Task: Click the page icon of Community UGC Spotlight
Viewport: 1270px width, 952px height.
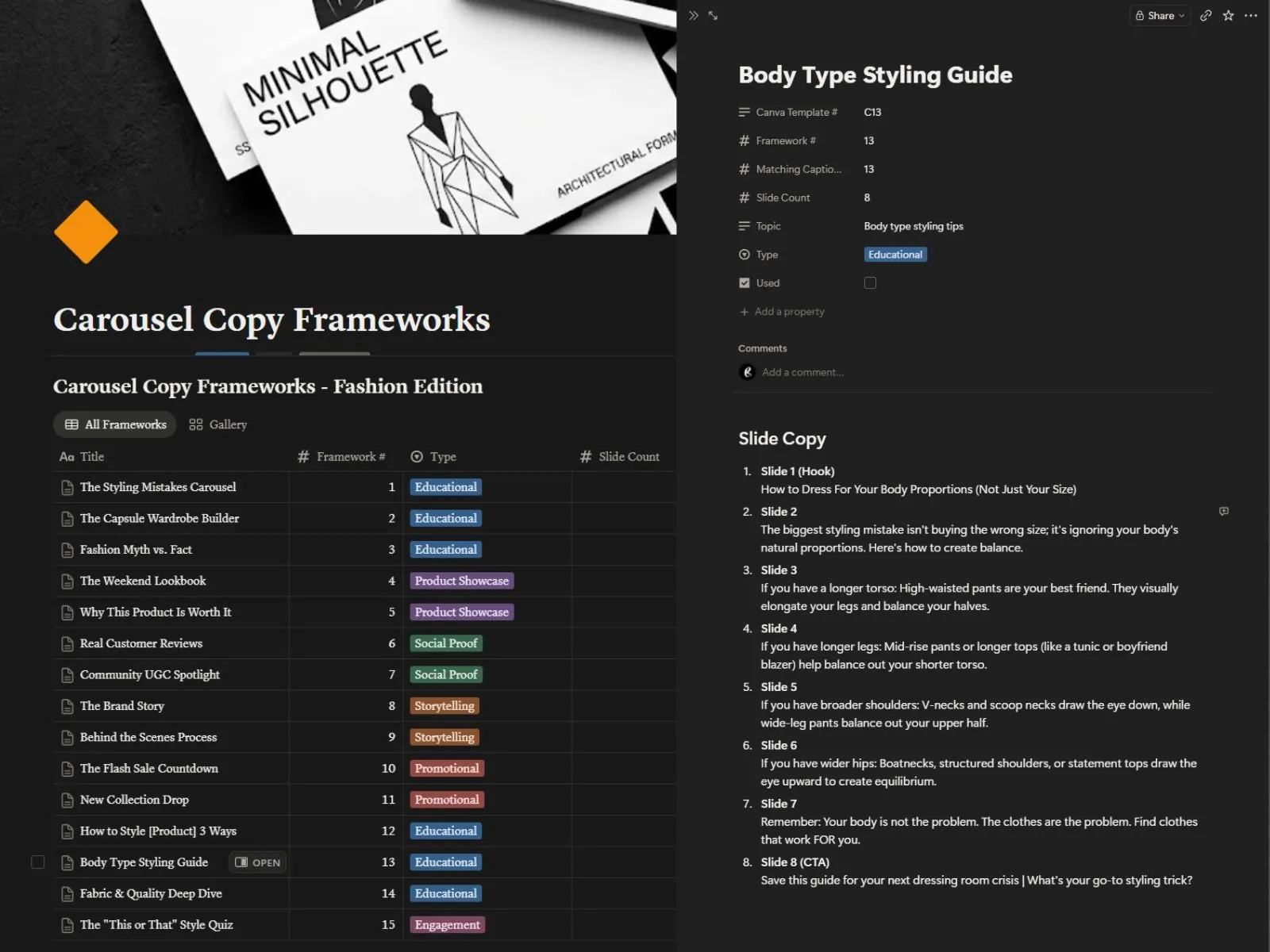Action: coord(67,675)
